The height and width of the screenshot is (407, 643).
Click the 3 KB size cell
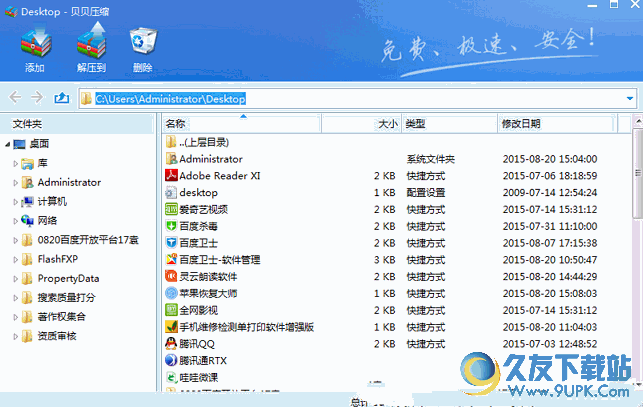tap(385, 260)
